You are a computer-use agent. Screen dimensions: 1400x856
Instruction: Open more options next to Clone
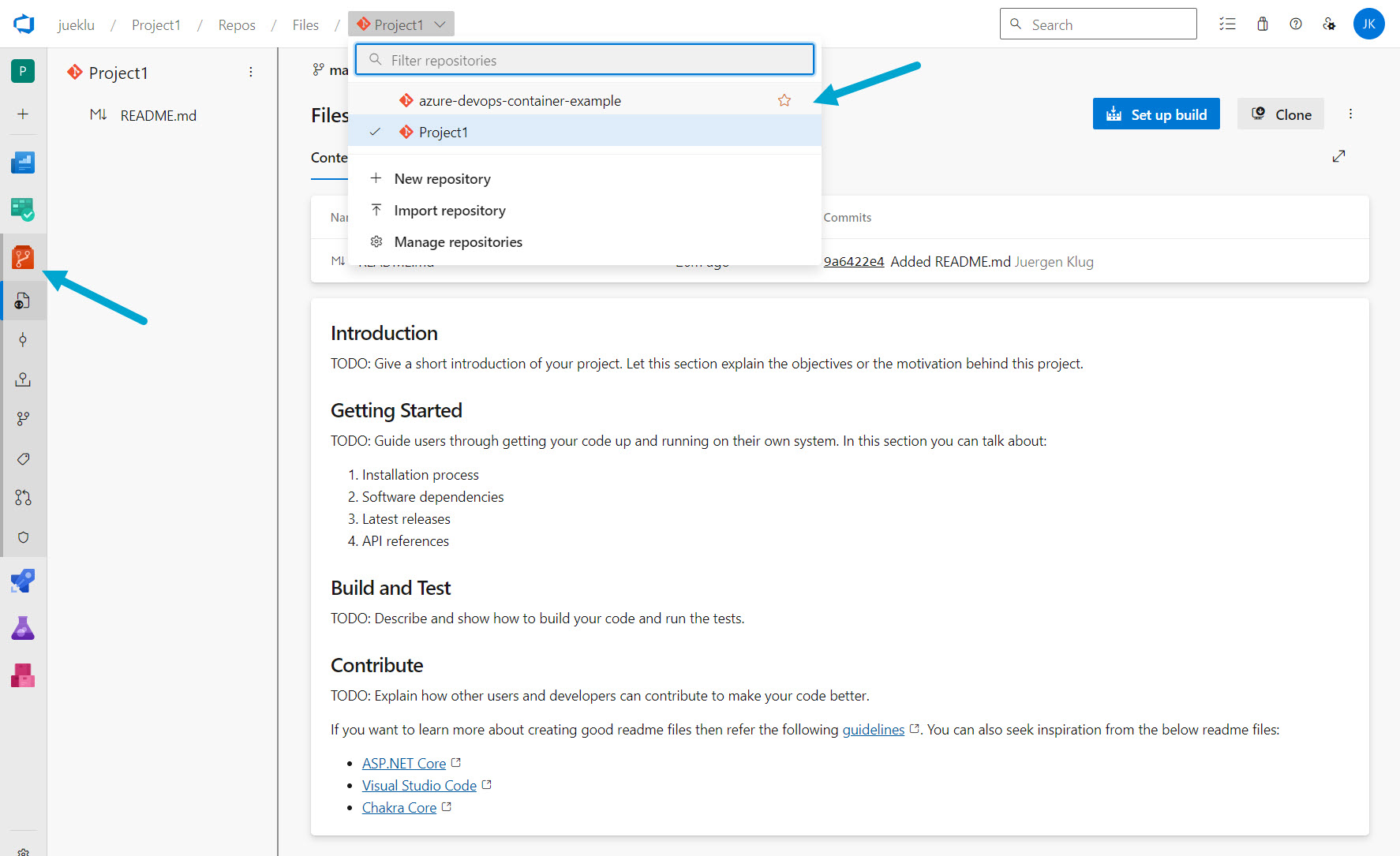[x=1350, y=114]
